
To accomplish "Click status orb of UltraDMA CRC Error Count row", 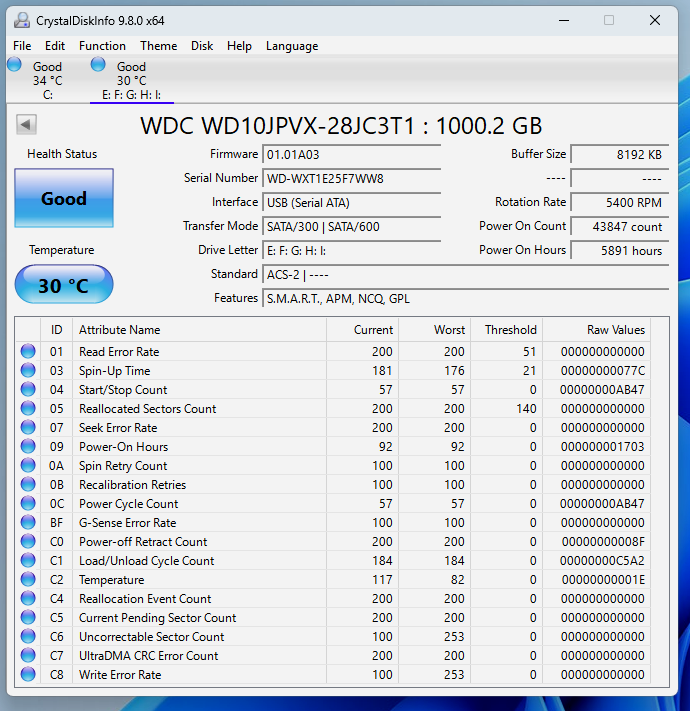I will pyautogui.click(x=28, y=656).
